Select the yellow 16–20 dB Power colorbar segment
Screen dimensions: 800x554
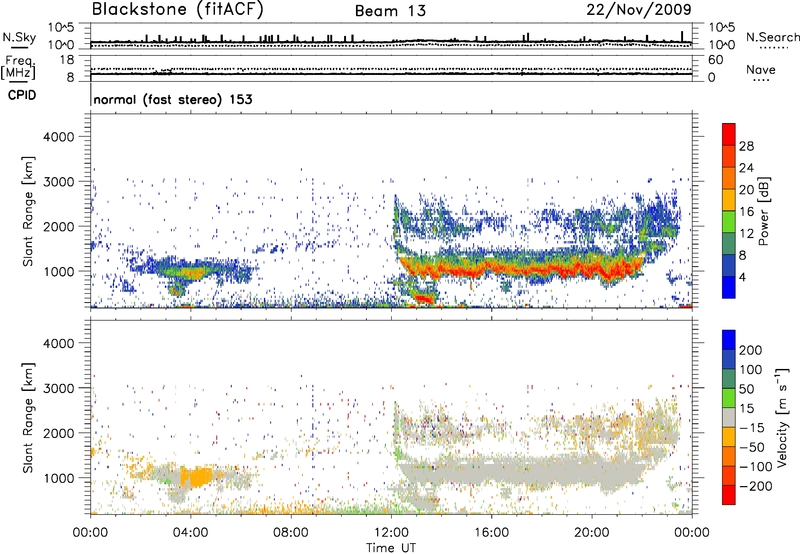729,200
